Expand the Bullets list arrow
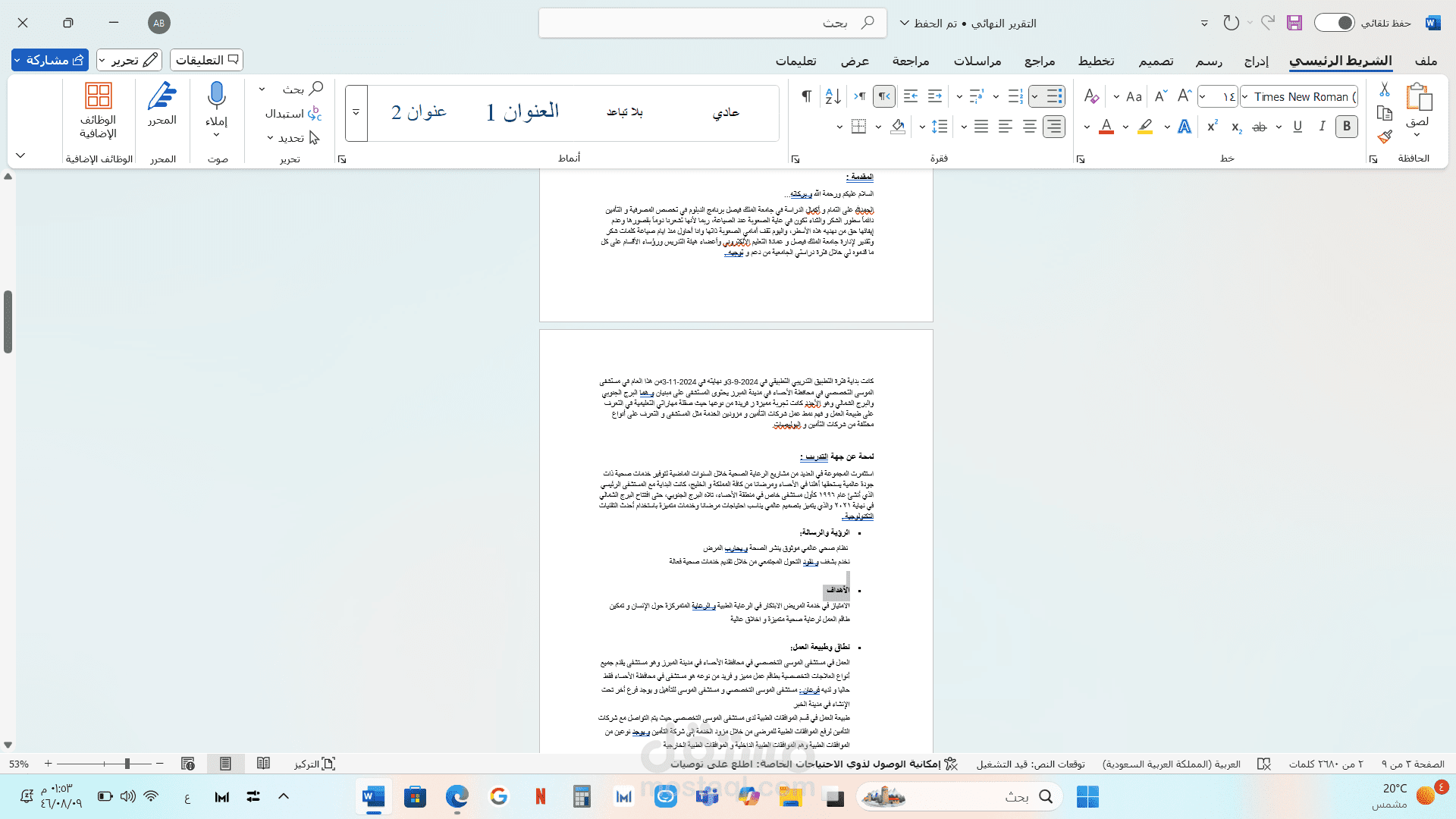1456x819 pixels. click(1034, 96)
